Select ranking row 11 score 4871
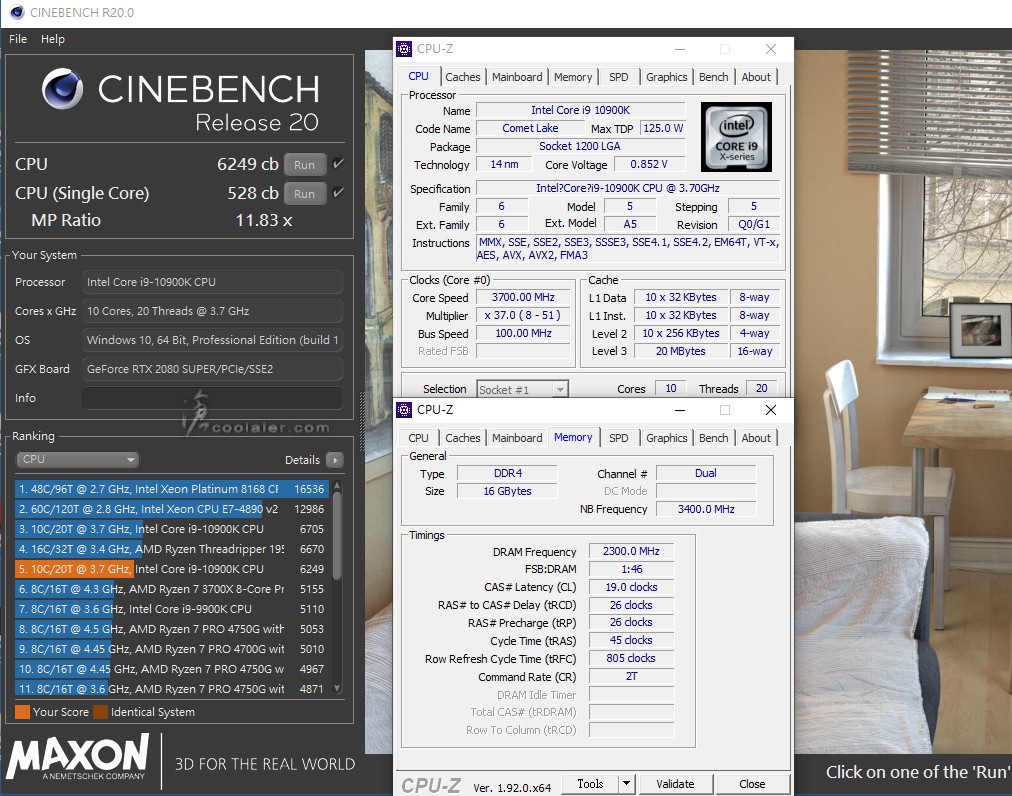The height and width of the screenshot is (796, 1012). tap(172, 689)
